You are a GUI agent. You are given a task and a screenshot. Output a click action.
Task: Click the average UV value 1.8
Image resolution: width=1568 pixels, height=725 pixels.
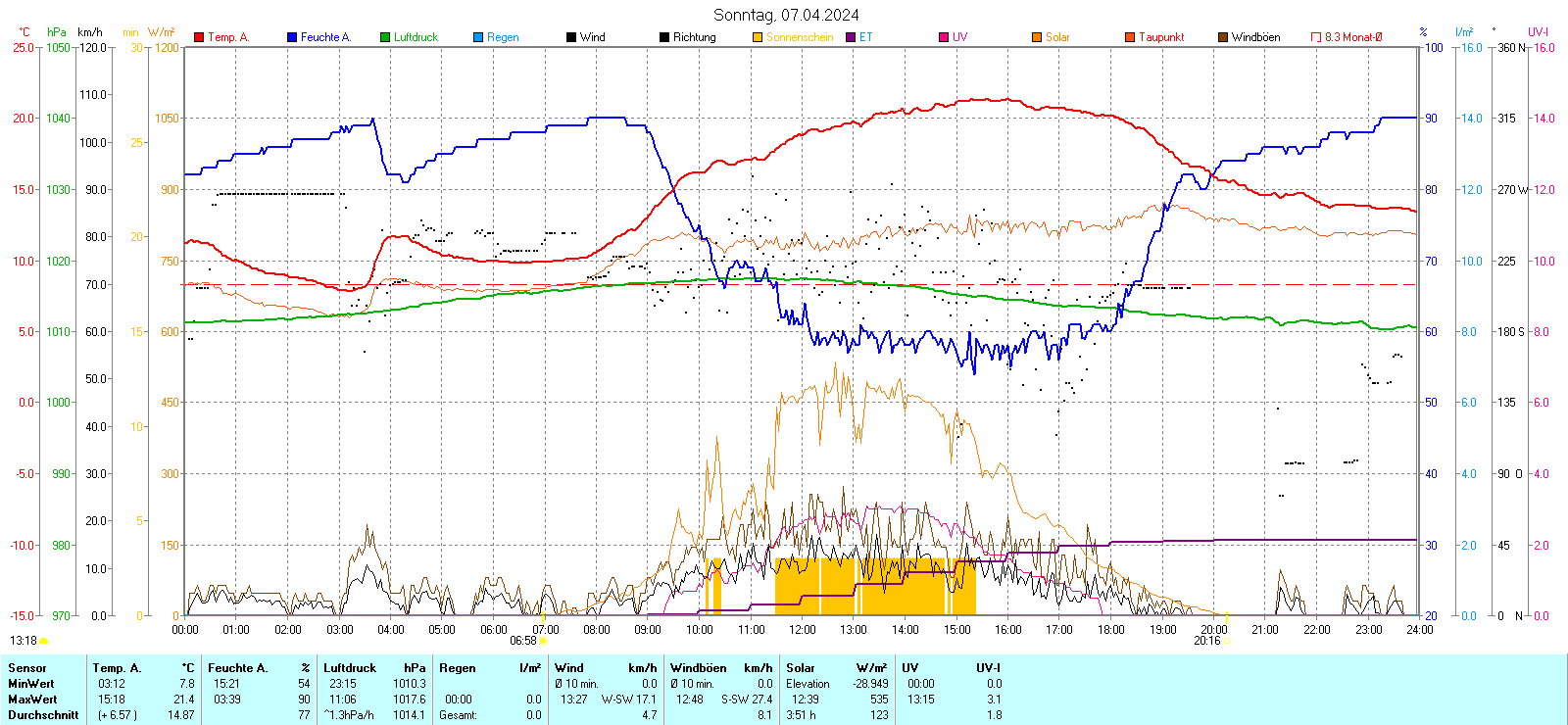pos(994,715)
